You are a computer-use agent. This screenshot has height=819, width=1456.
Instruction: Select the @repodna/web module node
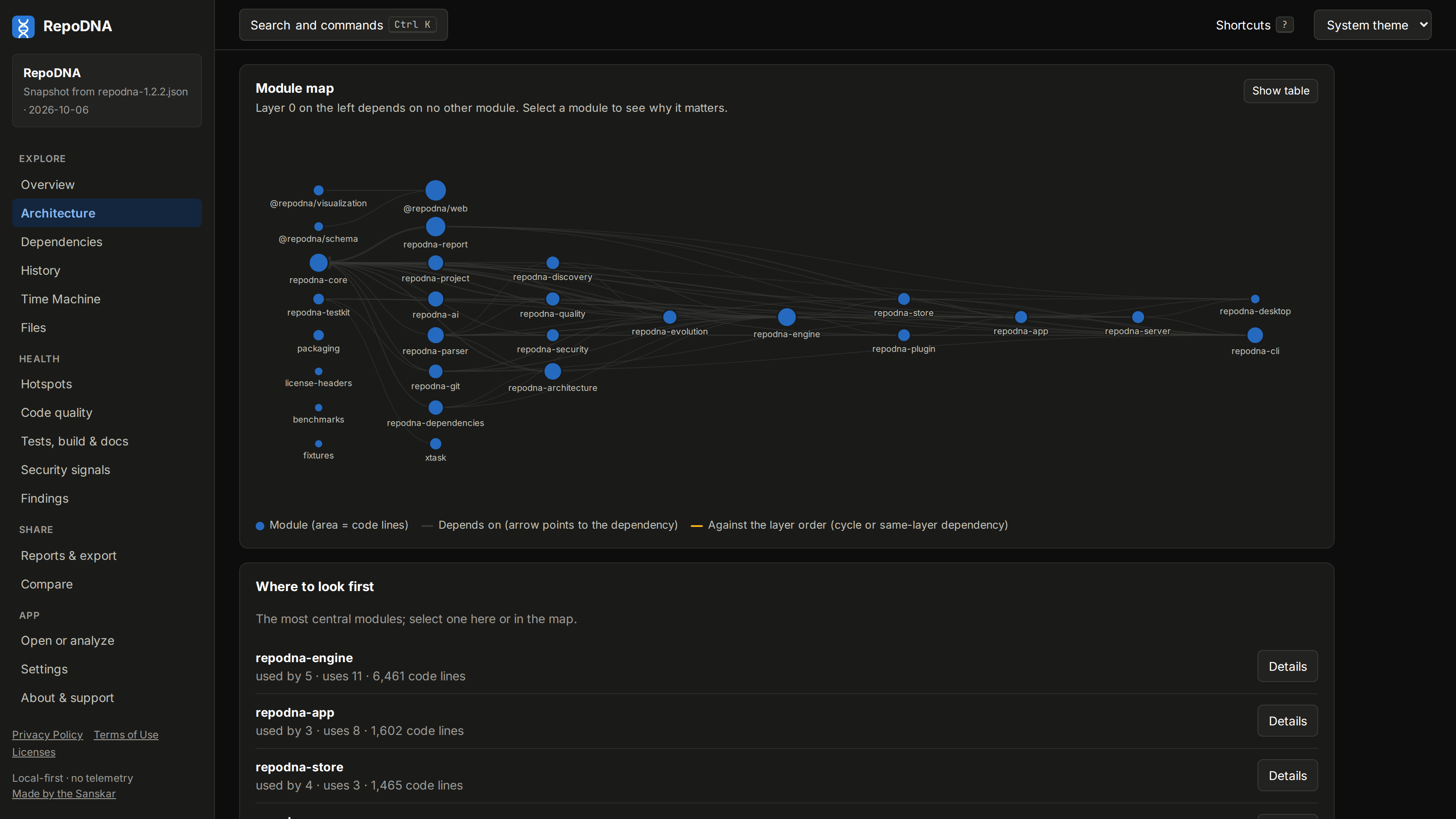point(435,191)
